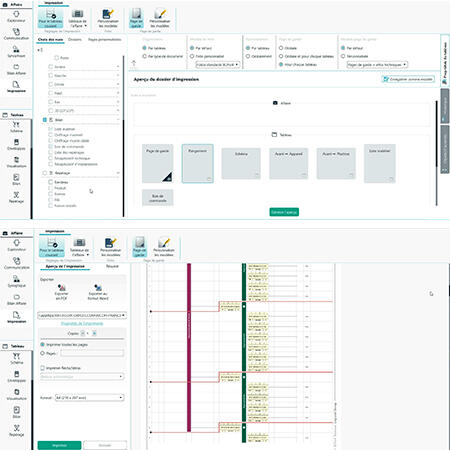The height and width of the screenshot is (450, 450).
Task: Open Visualisation in the bottom window sidebar
Action: pos(16,395)
